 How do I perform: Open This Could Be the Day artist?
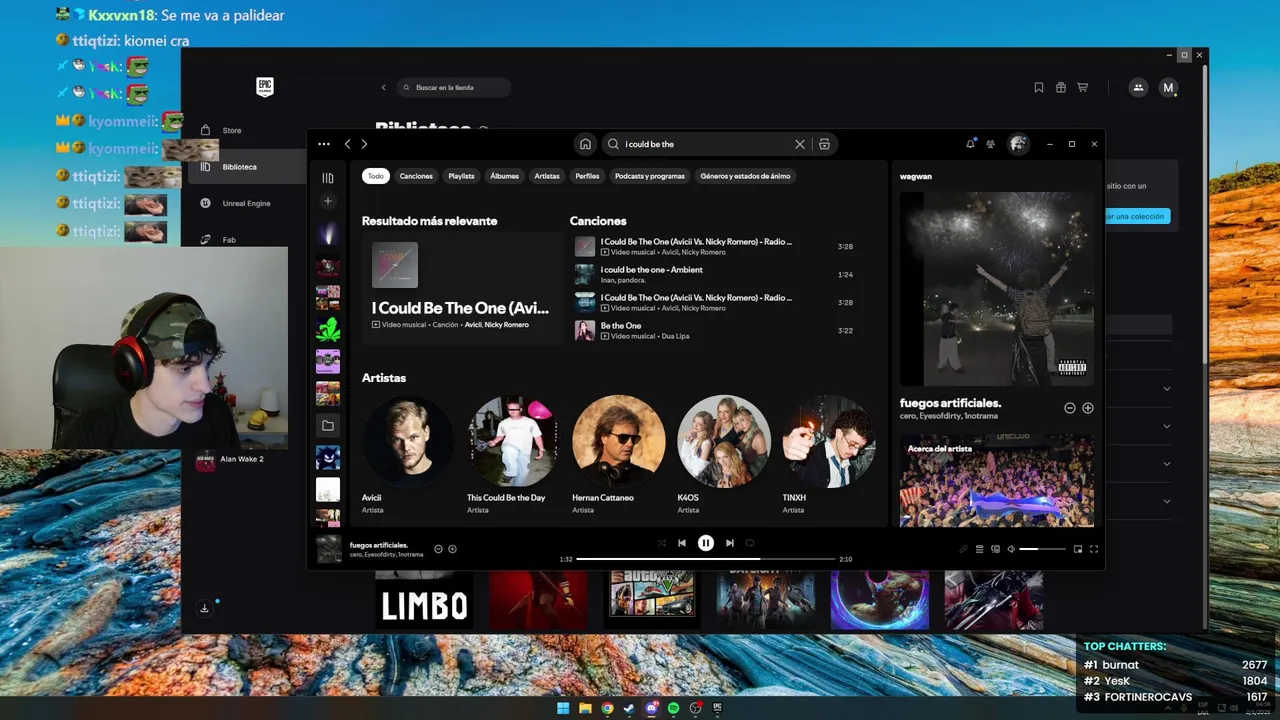coord(513,455)
